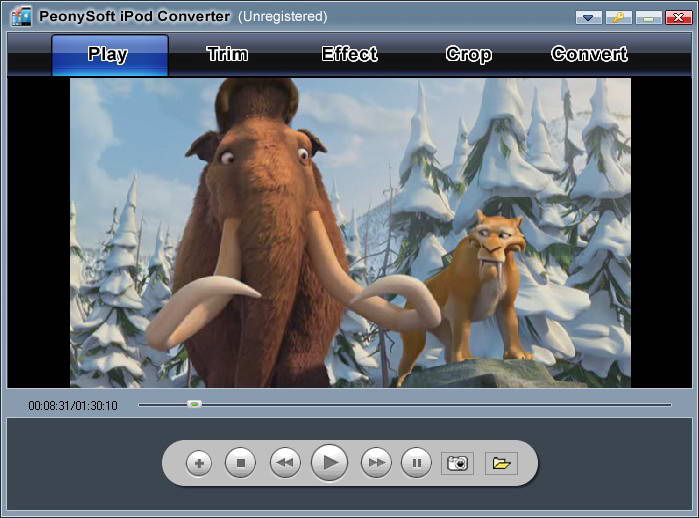Pause the video
The image size is (699, 518).
pos(416,463)
